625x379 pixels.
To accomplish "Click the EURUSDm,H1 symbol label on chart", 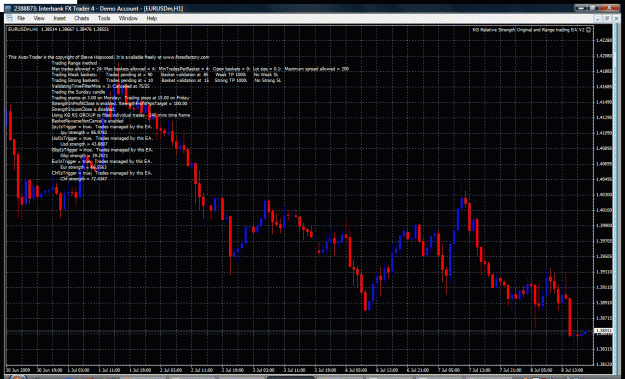I will point(23,29).
